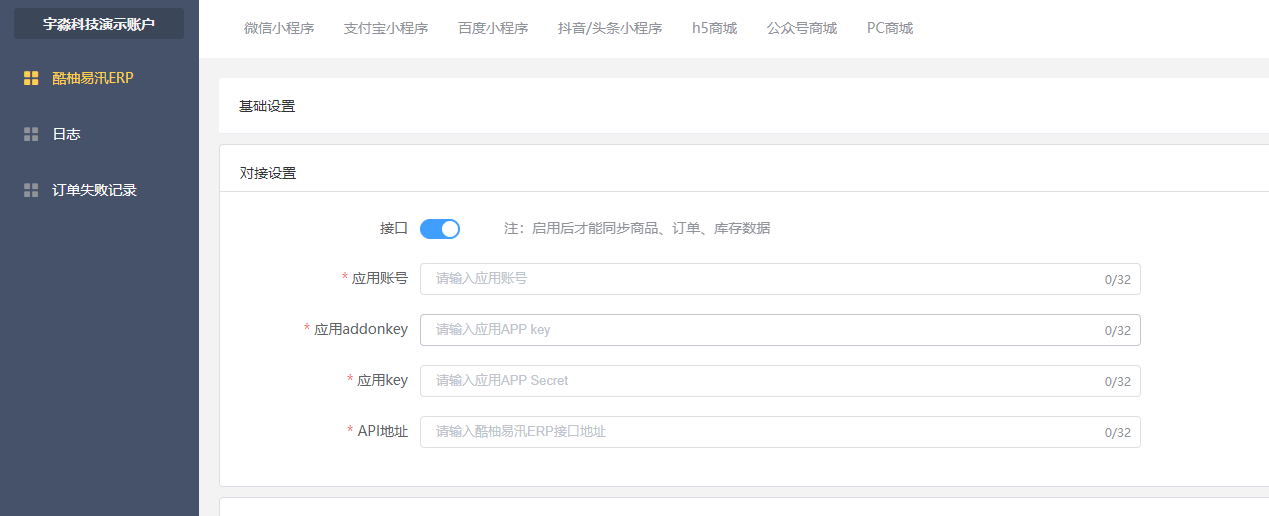Toggle the 接口 switch off
The height and width of the screenshot is (516, 1269).
[440, 229]
